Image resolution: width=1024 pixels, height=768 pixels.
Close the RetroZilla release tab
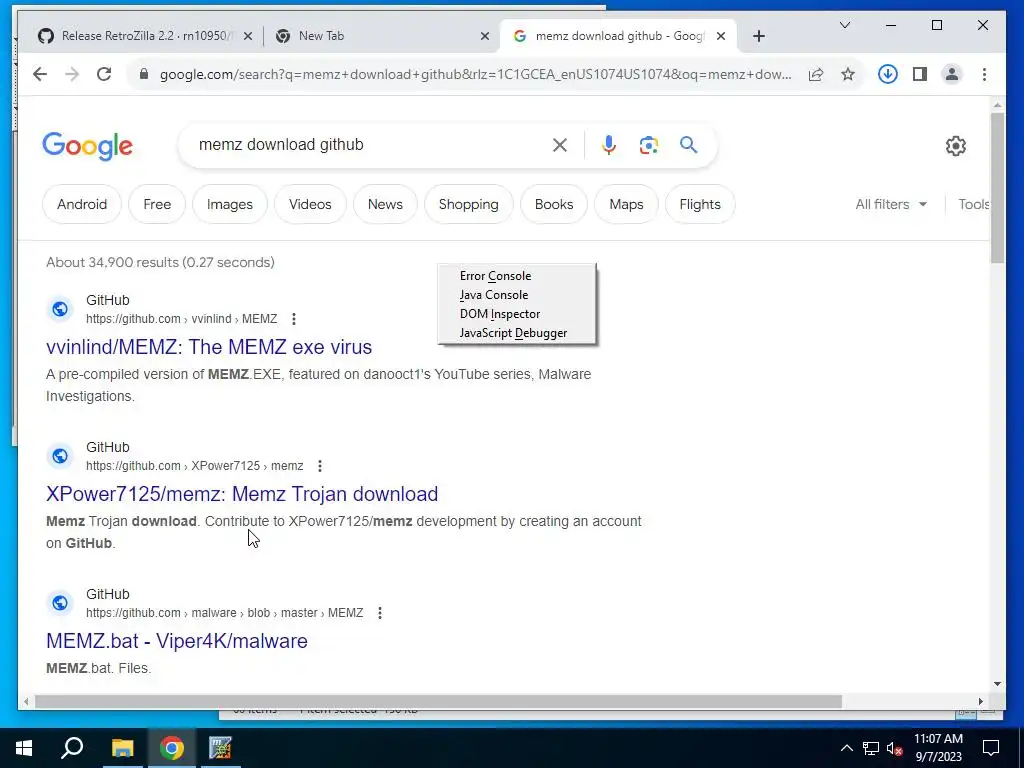point(248,36)
